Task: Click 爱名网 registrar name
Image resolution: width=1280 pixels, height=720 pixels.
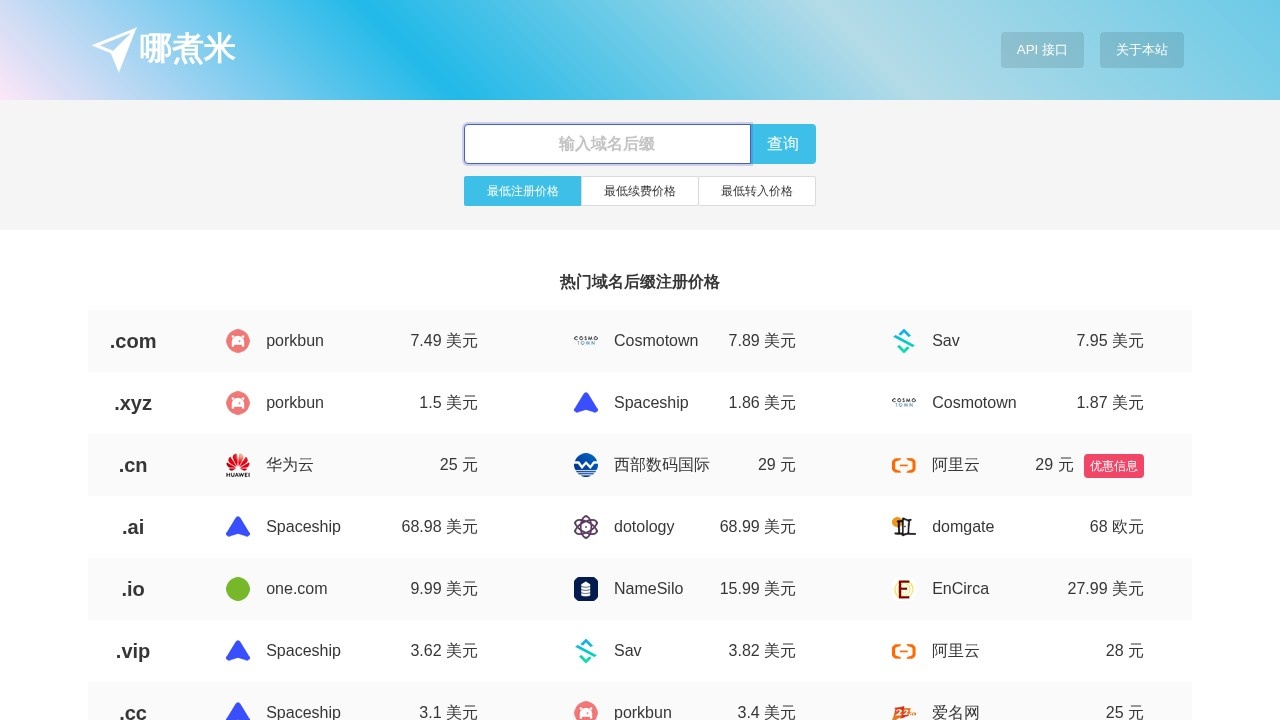Action: coord(956,712)
